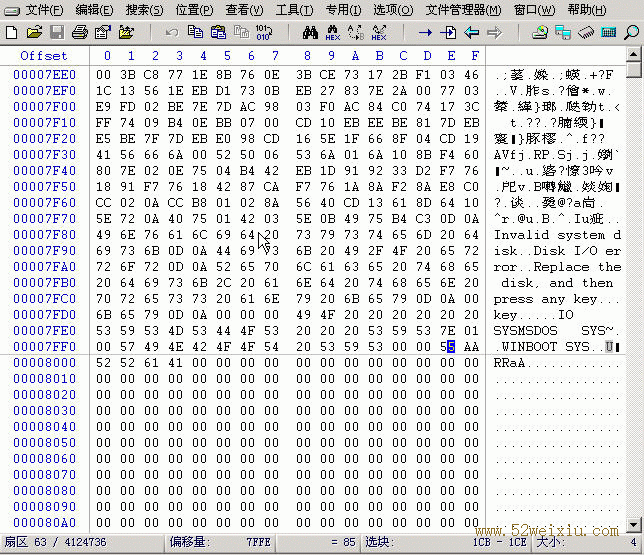Image resolution: width=644 pixels, height=555 pixels.
Task: Click column header F in the hex header
Action: 475,56
